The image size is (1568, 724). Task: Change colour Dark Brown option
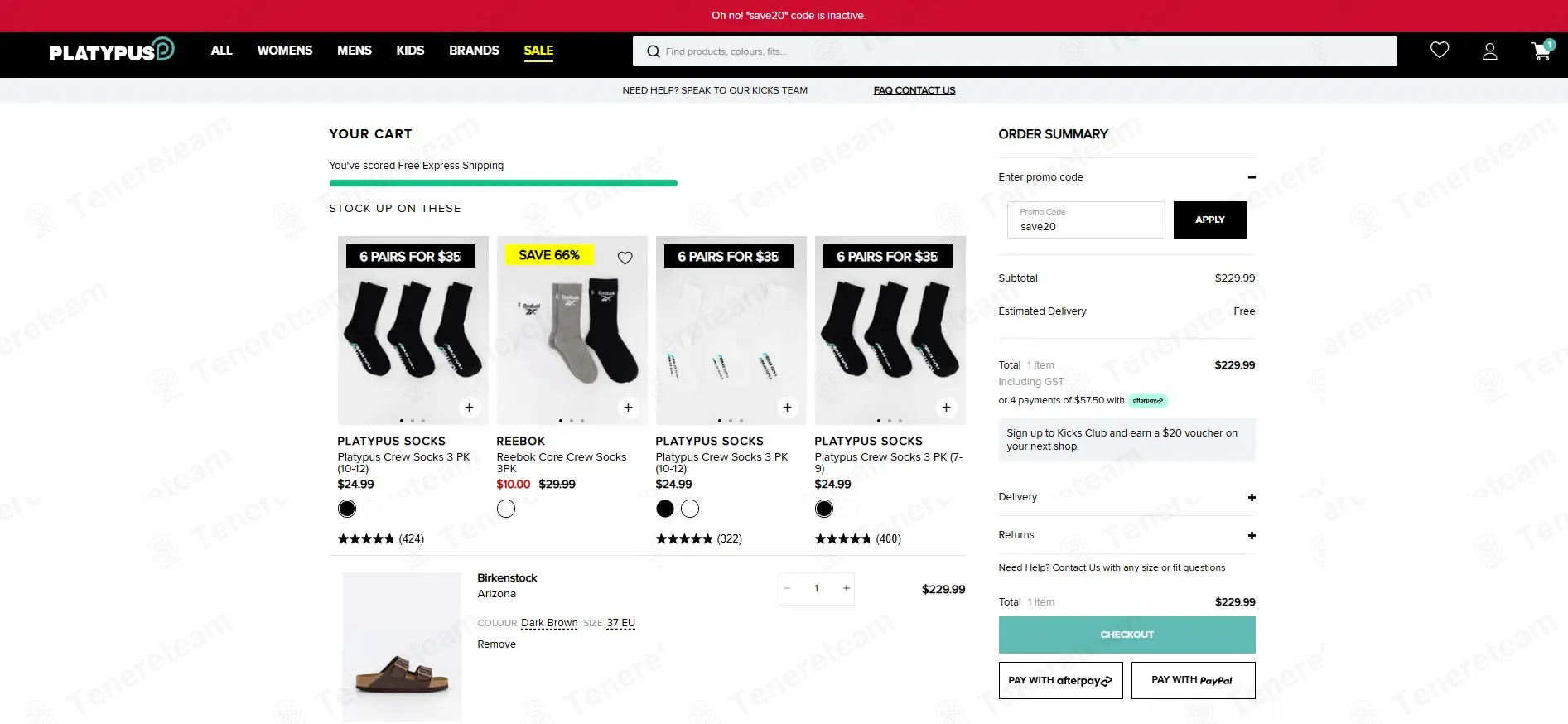coord(549,623)
